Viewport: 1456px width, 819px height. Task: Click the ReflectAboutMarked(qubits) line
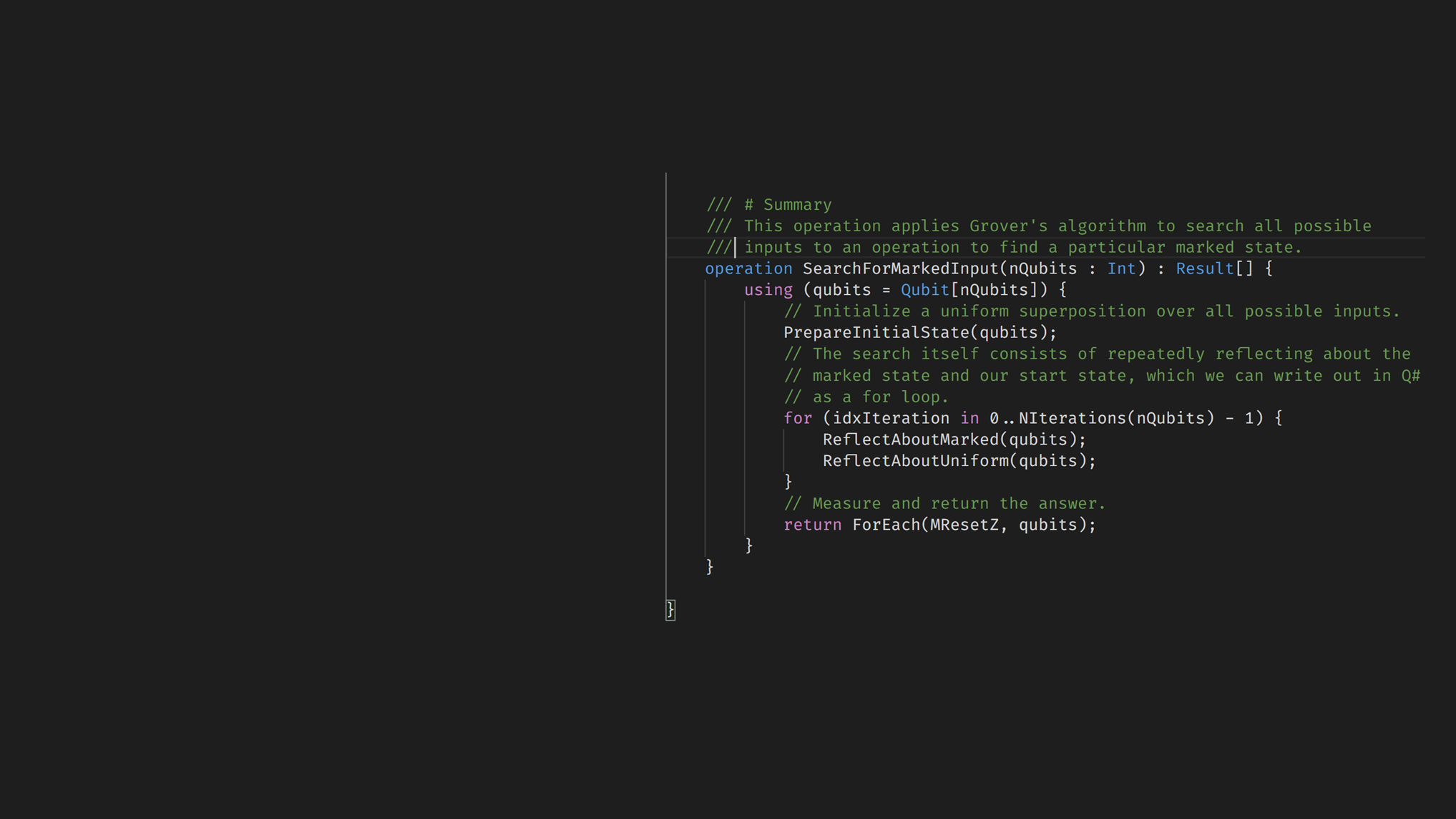[954, 440]
